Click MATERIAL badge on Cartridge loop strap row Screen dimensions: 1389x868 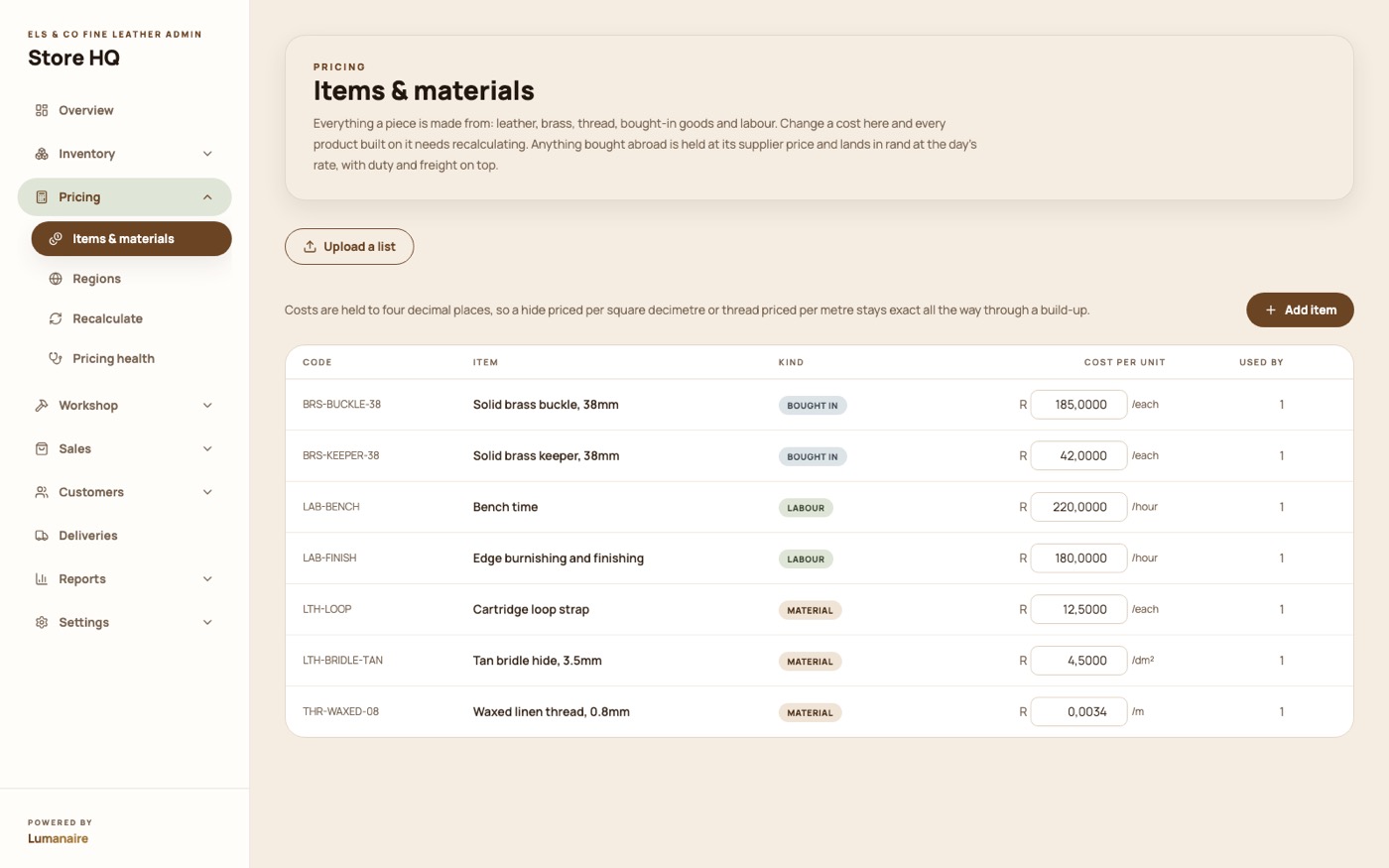(x=810, y=610)
